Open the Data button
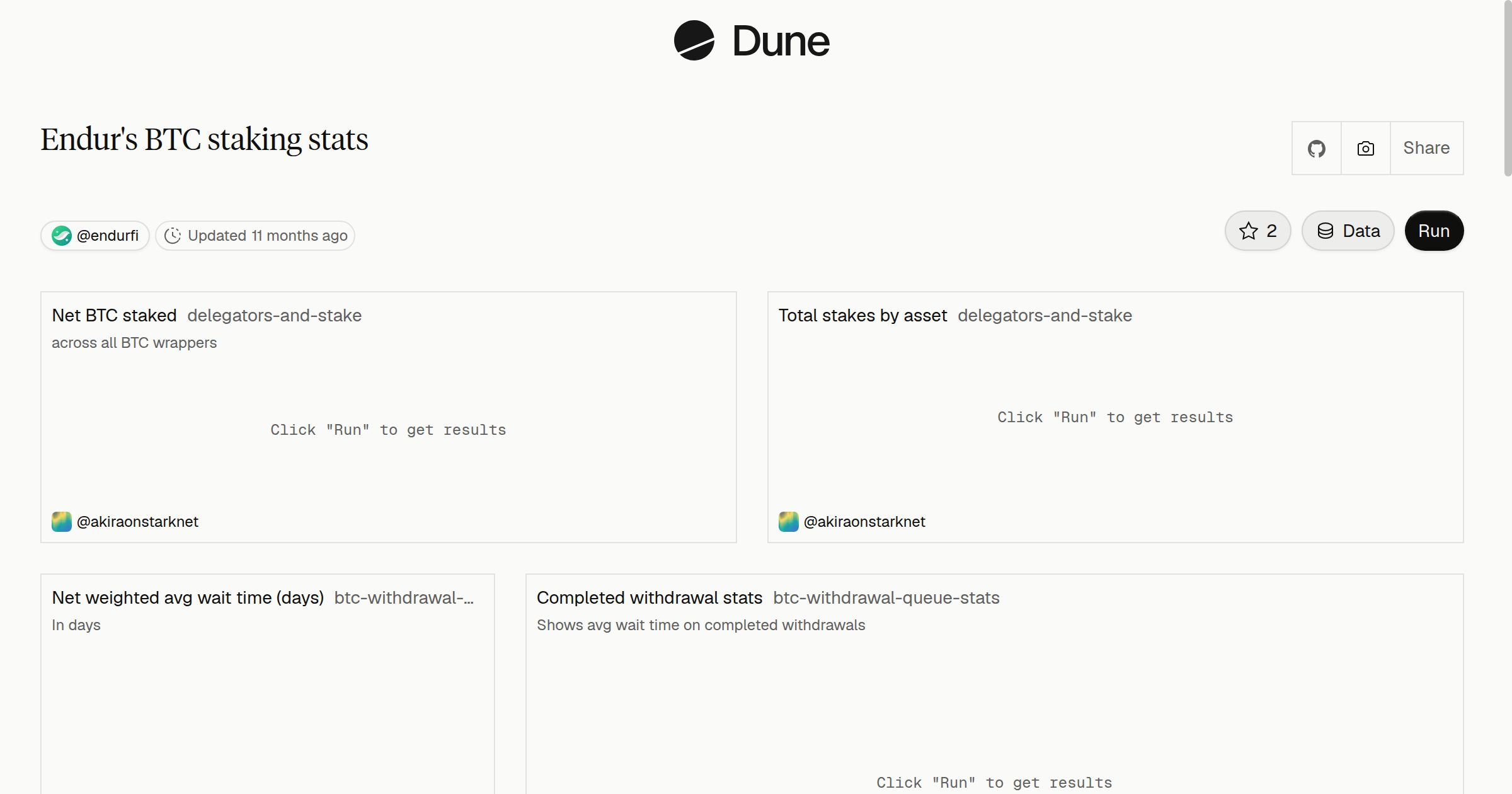This screenshot has width=1512, height=794. [1348, 231]
